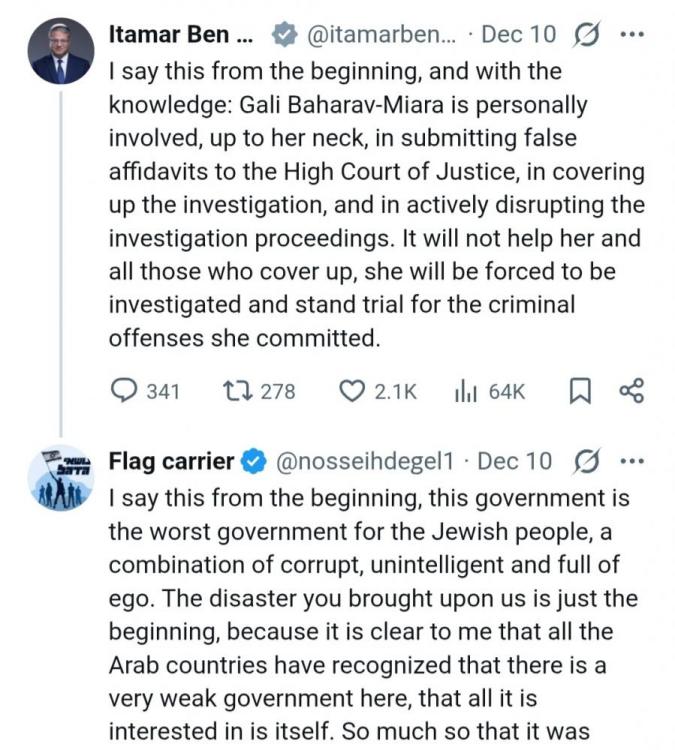This screenshot has width=675, height=750.
Task: View analytics showing 64K views
Action: (x=464, y=392)
